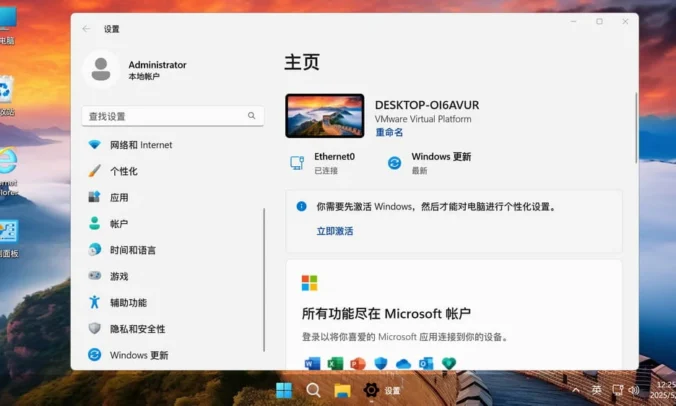
Task: Open network status icon in the system tray
Action: pyautogui.click(x=617, y=390)
